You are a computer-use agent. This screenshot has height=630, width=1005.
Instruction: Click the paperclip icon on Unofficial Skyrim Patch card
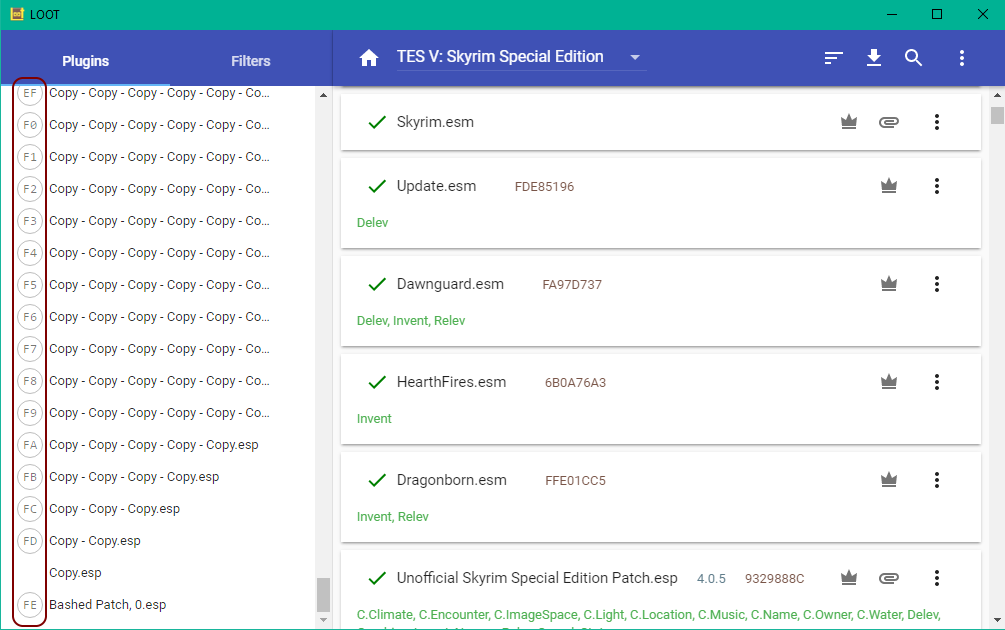[x=888, y=578]
